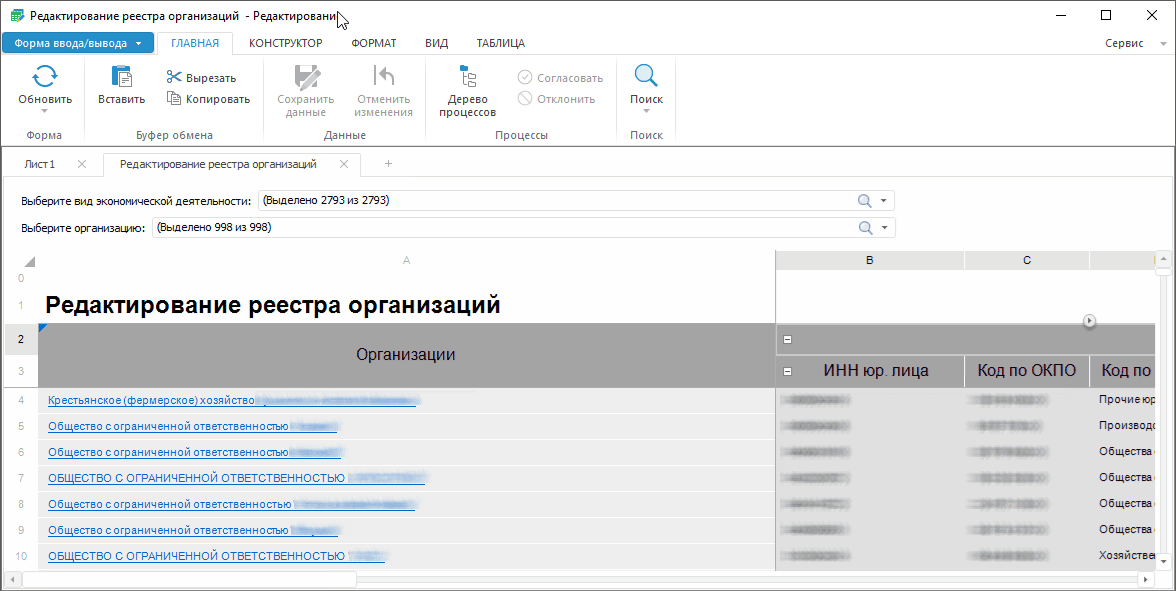Open the Обновить dropdown arrow
1176x591 pixels.
[x=45, y=111]
